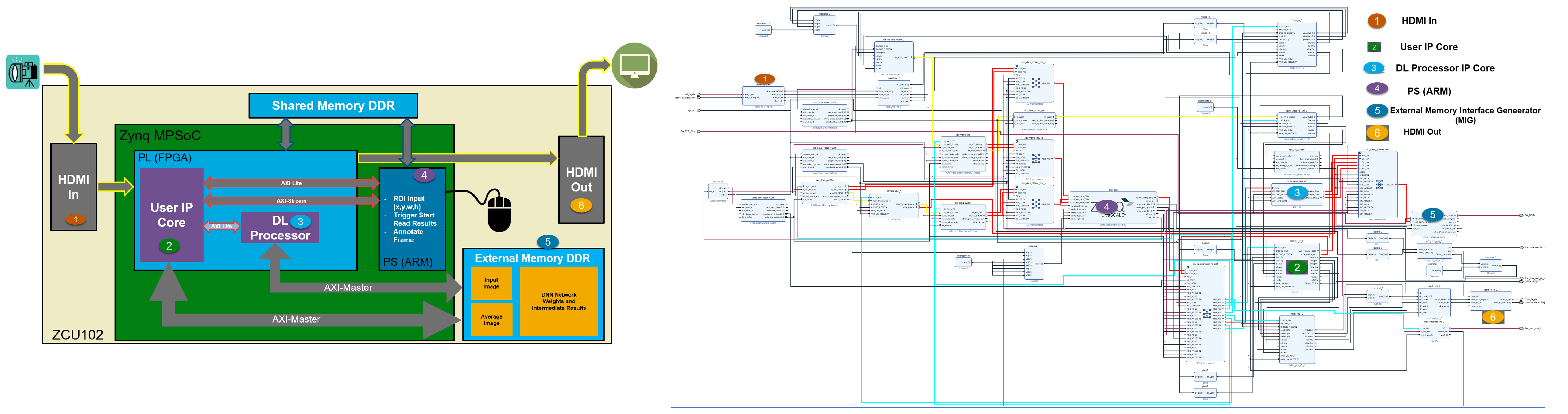1568x414 pixels.
Task: Click the green monitor display icon
Action: click(x=634, y=66)
